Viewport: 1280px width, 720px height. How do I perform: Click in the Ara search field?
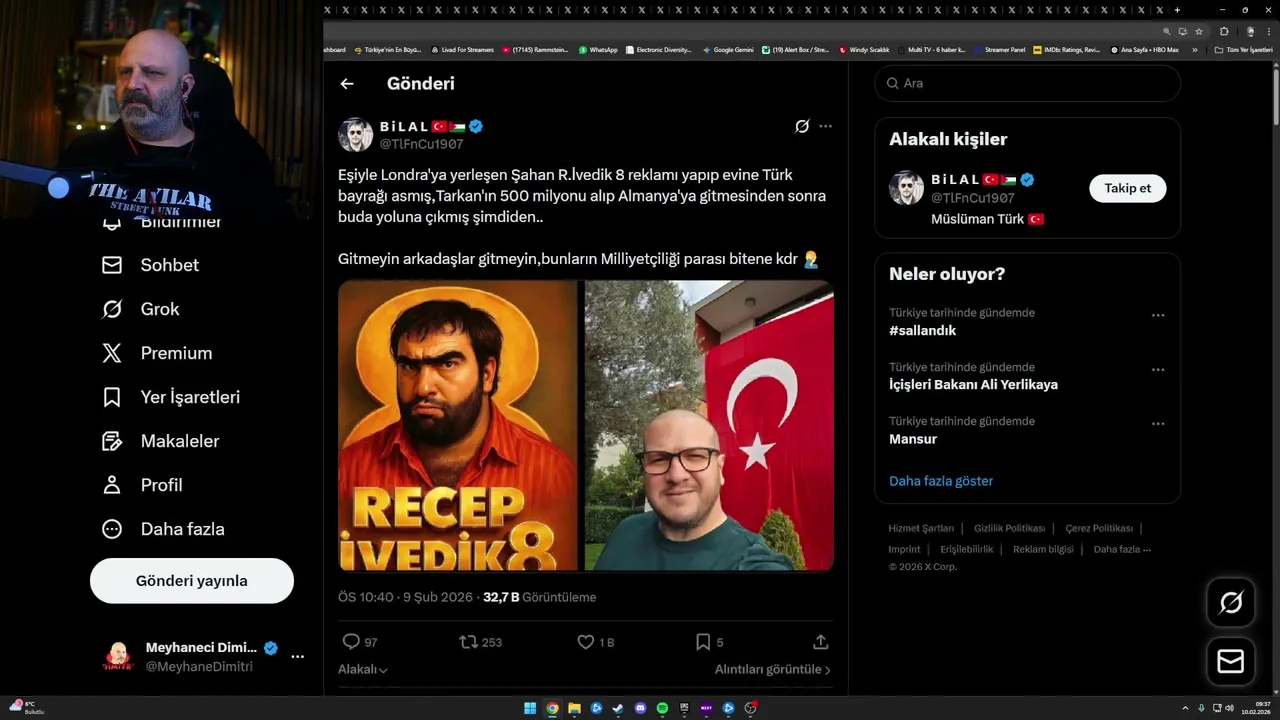coord(1027,83)
